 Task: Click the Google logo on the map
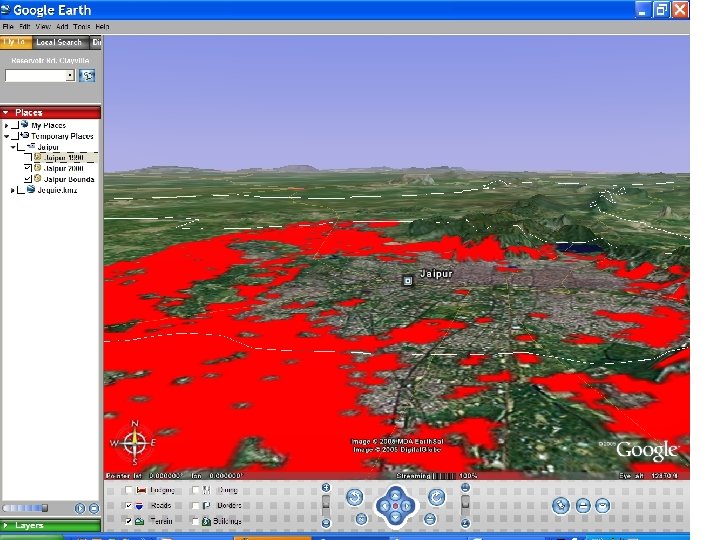tap(647, 450)
